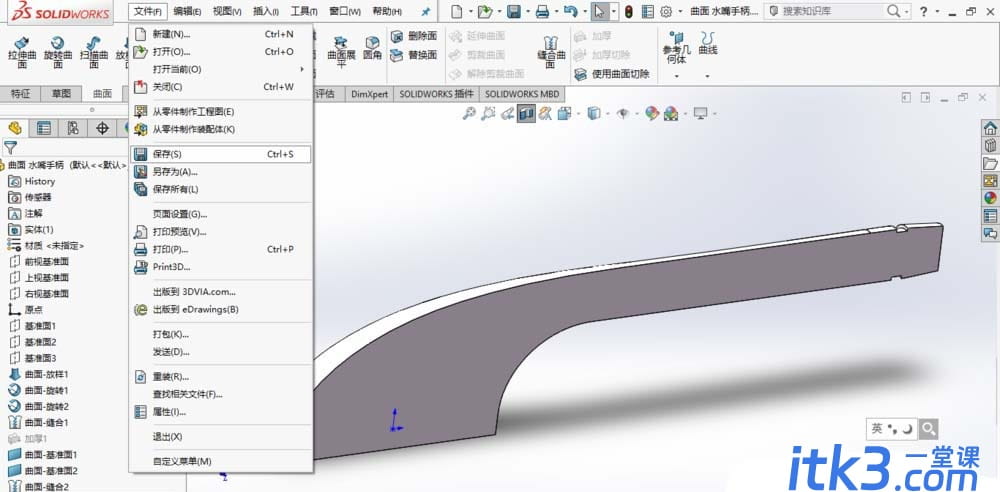Click Save (保存) in File menu
Screen dimensions: 1000x492
221,154
